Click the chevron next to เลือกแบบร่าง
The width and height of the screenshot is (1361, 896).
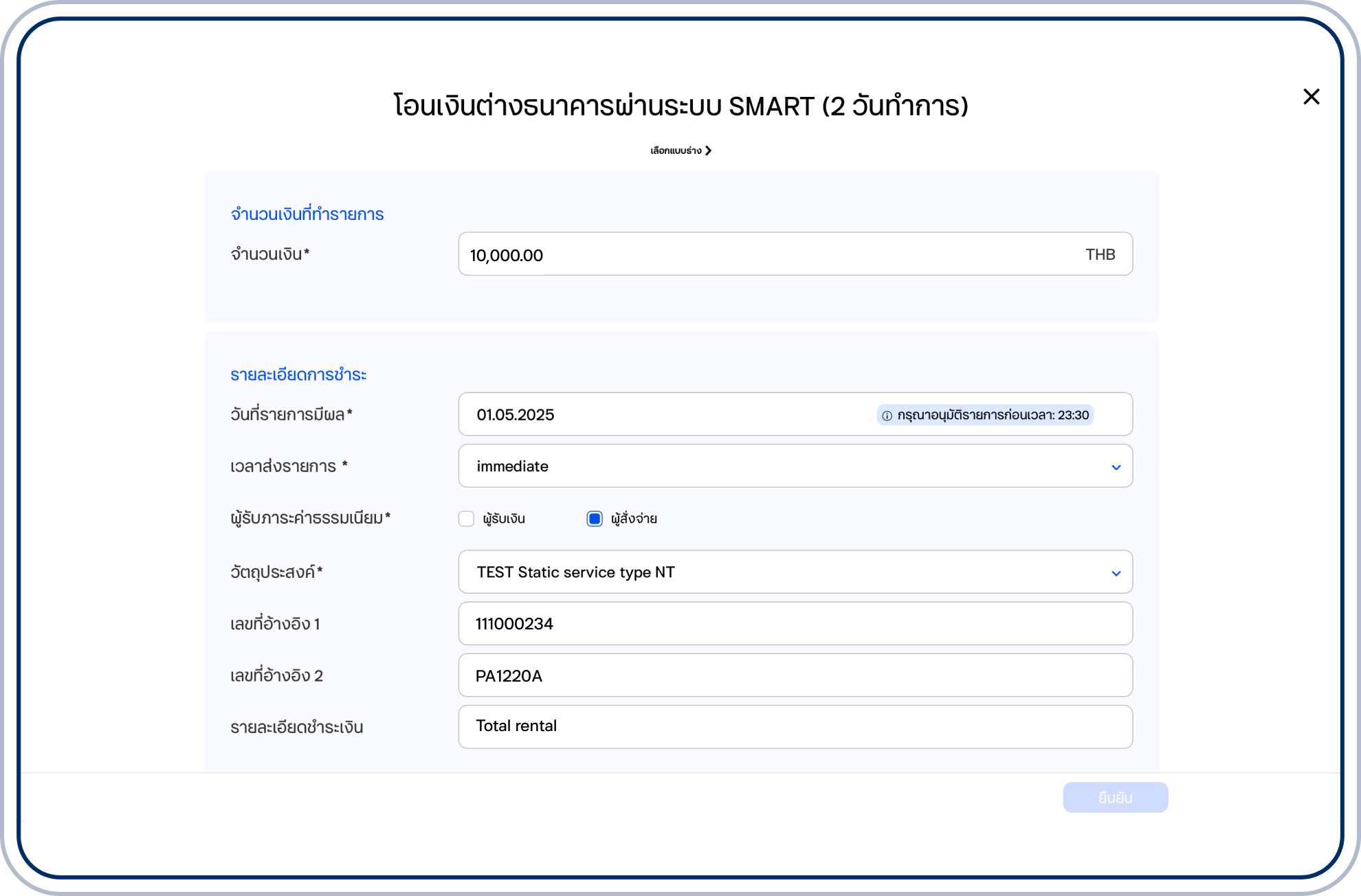709,150
